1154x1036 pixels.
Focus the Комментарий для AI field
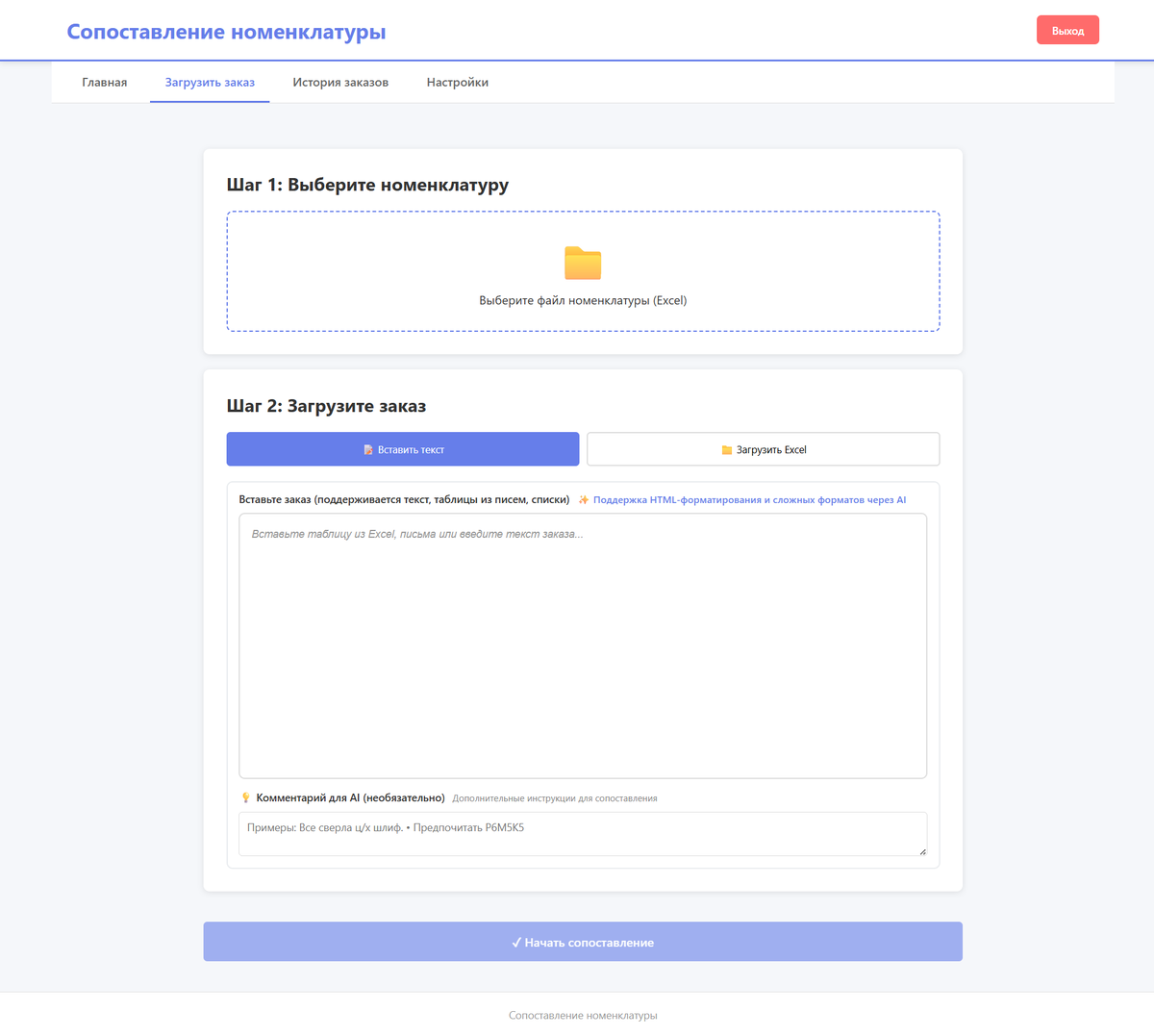[x=583, y=834]
